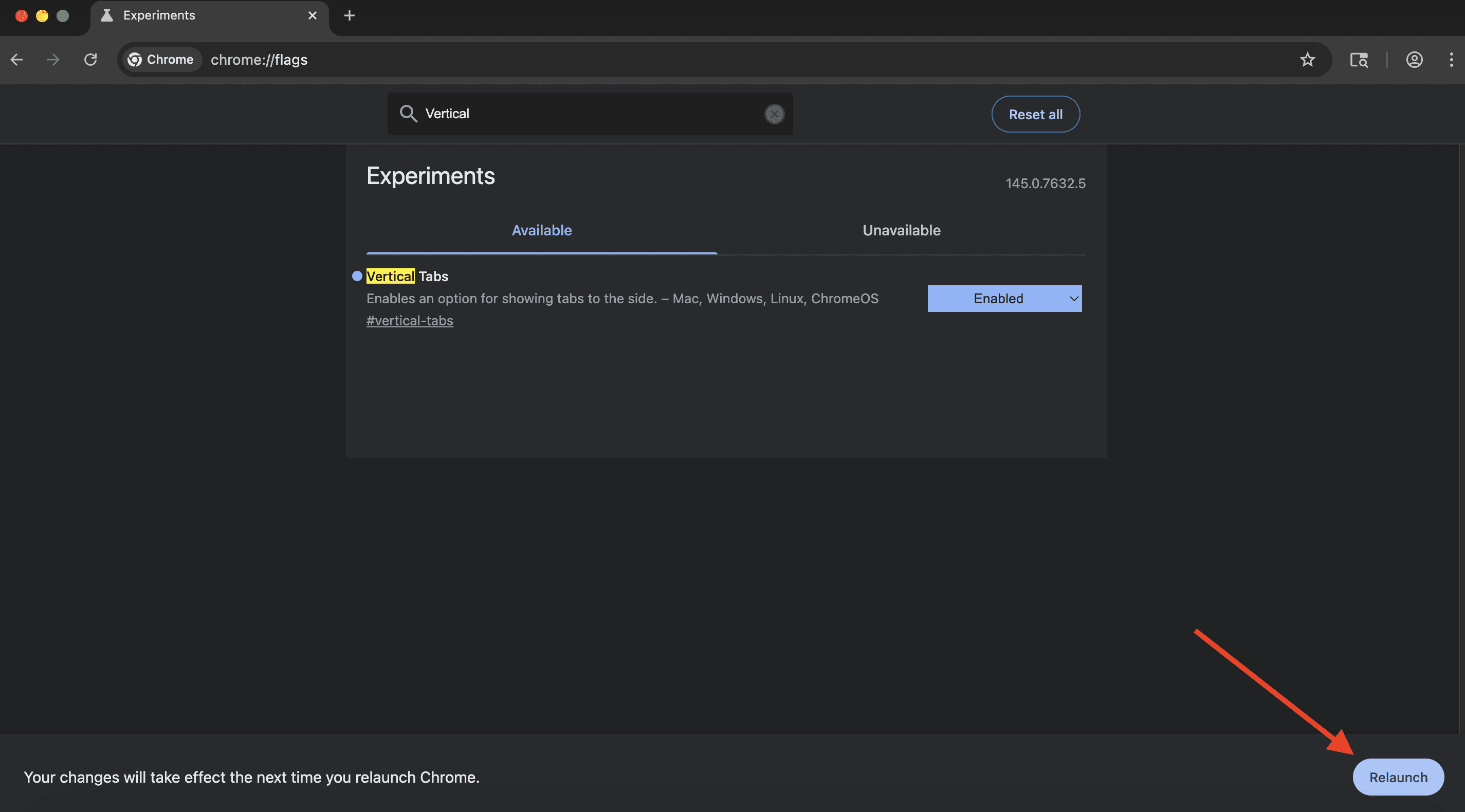Click the tab search icon in toolbar

point(1359,60)
